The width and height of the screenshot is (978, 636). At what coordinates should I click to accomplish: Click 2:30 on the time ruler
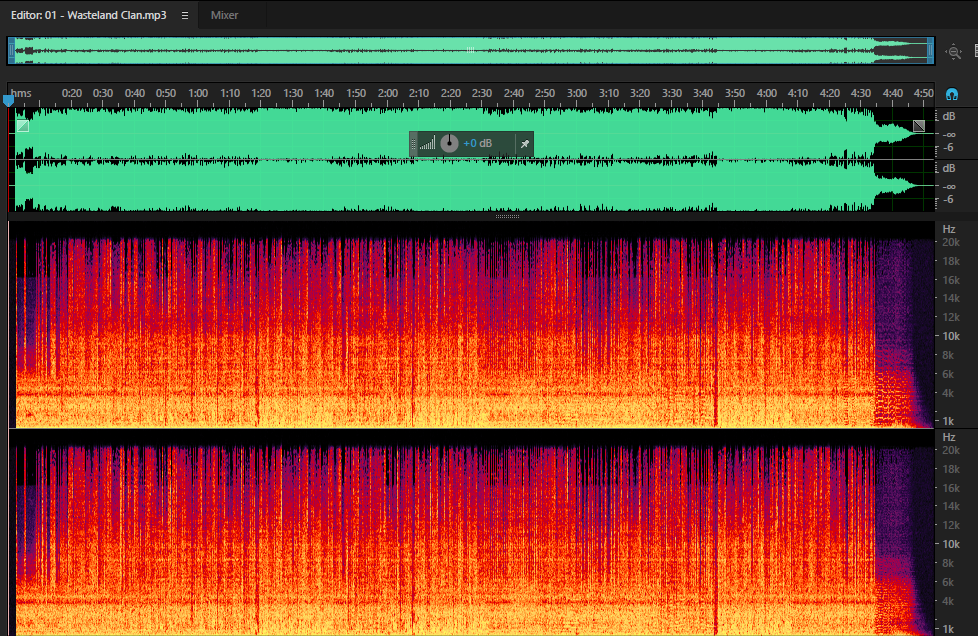pyautogui.click(x=482, y=93)
